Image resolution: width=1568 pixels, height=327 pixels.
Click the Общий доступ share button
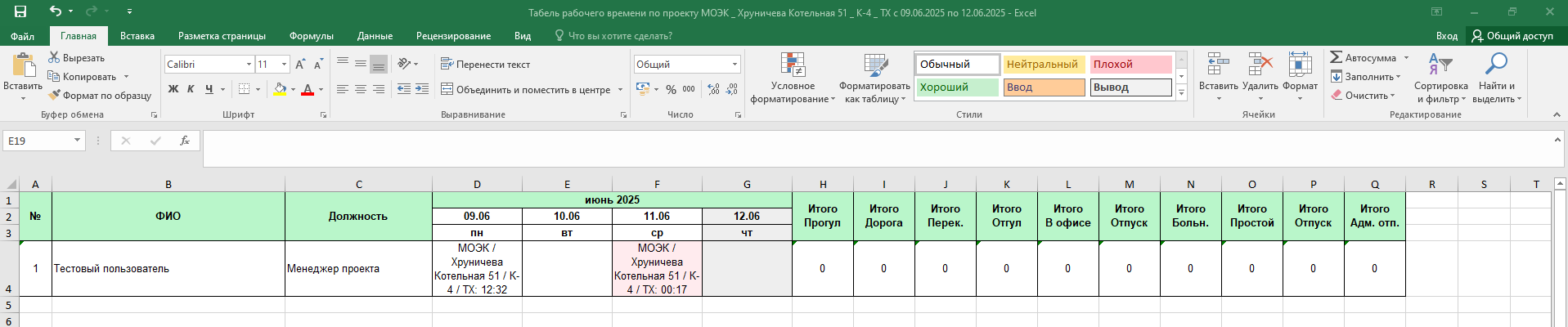(x=1512, y=36)
